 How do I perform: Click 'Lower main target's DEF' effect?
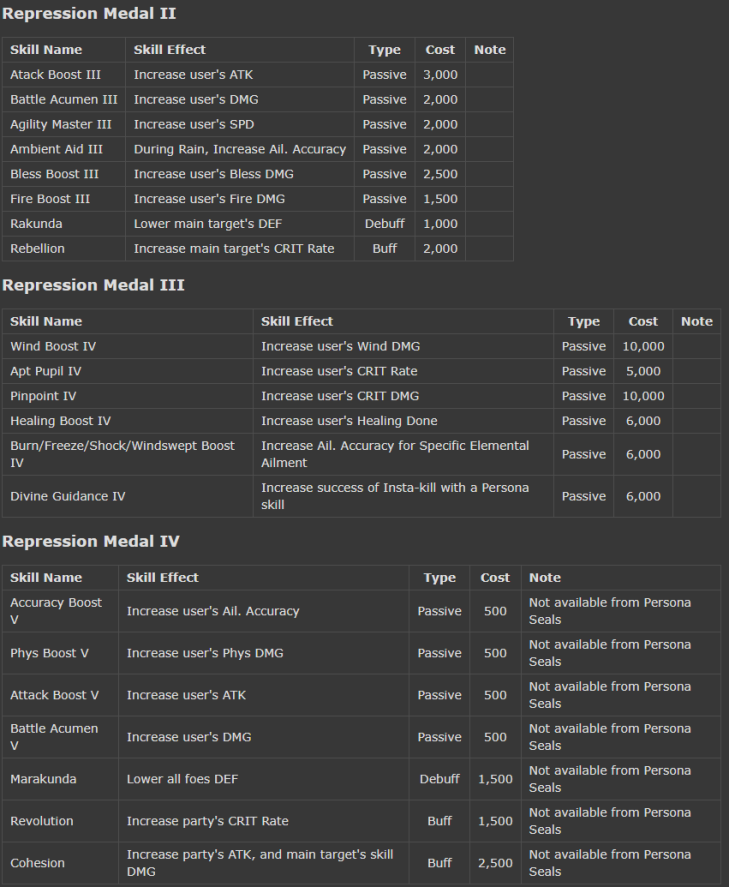[x=208, y=224]
